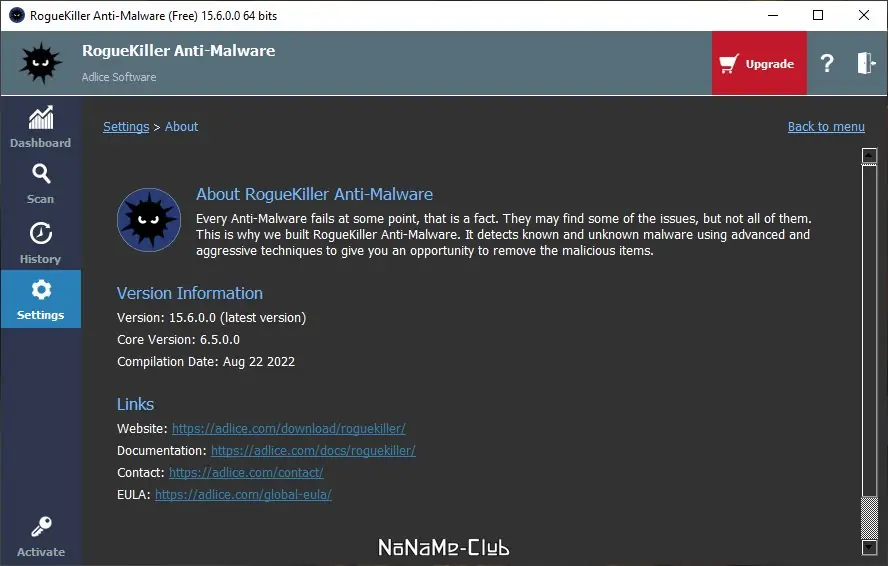Click scrollbar up arrow
The height and width of the screenshot is (566, 888).
click(869, 155)
